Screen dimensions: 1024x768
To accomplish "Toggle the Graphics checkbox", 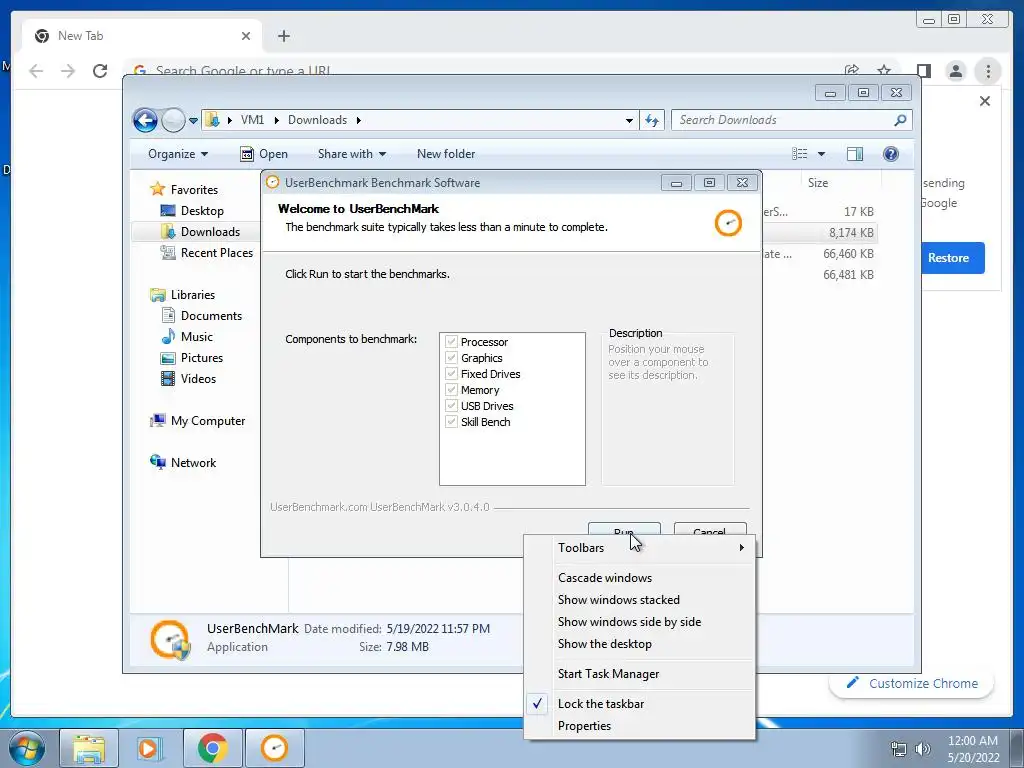I will tap(451, 358).
